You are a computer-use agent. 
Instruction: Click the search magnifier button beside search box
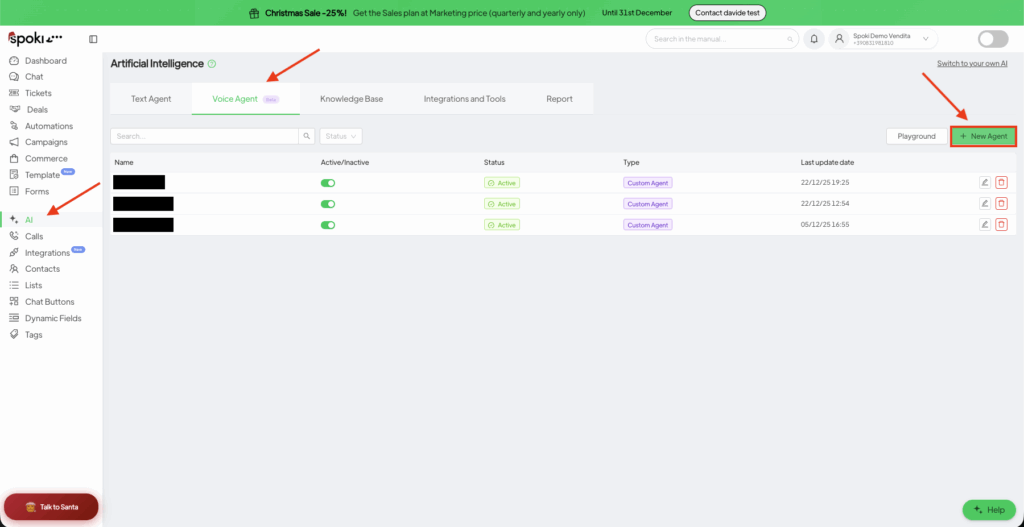click(307, 136)
